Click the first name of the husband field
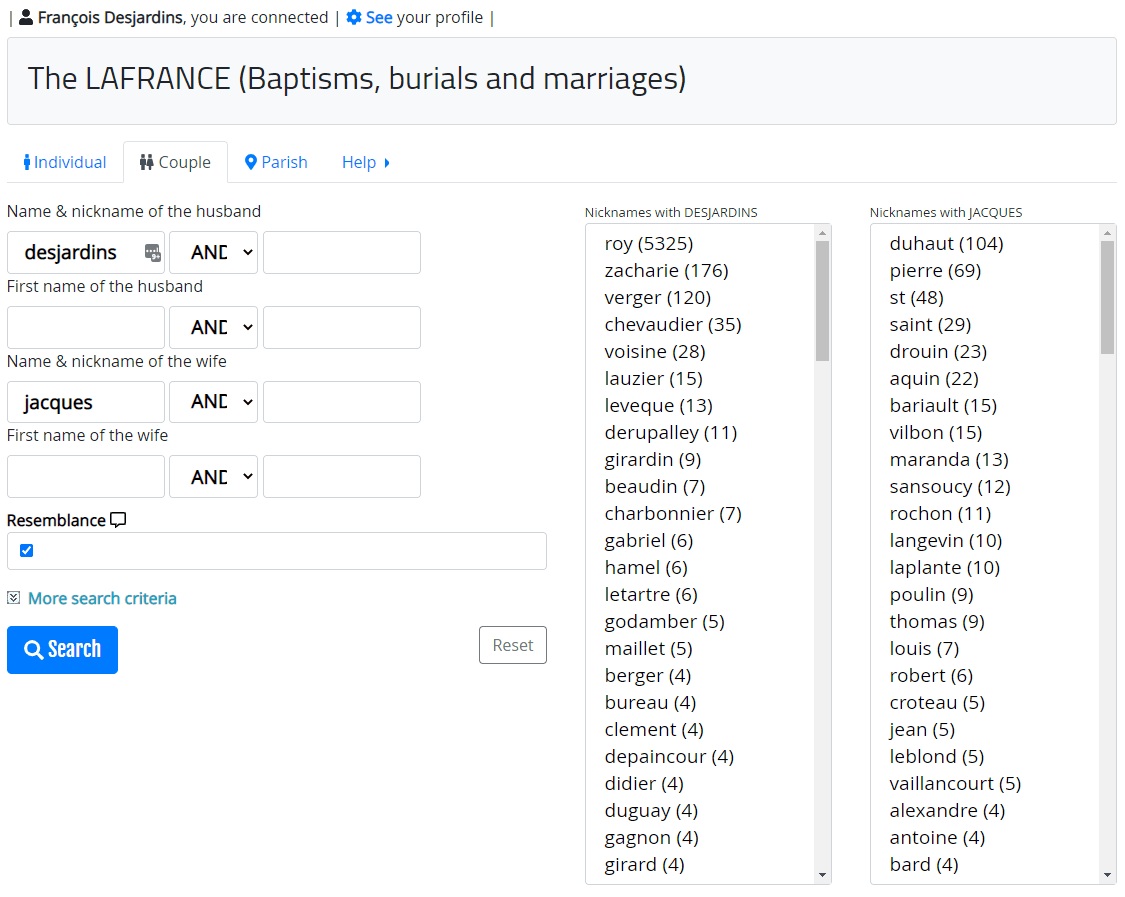1125x897 pixels. [86, 328]
